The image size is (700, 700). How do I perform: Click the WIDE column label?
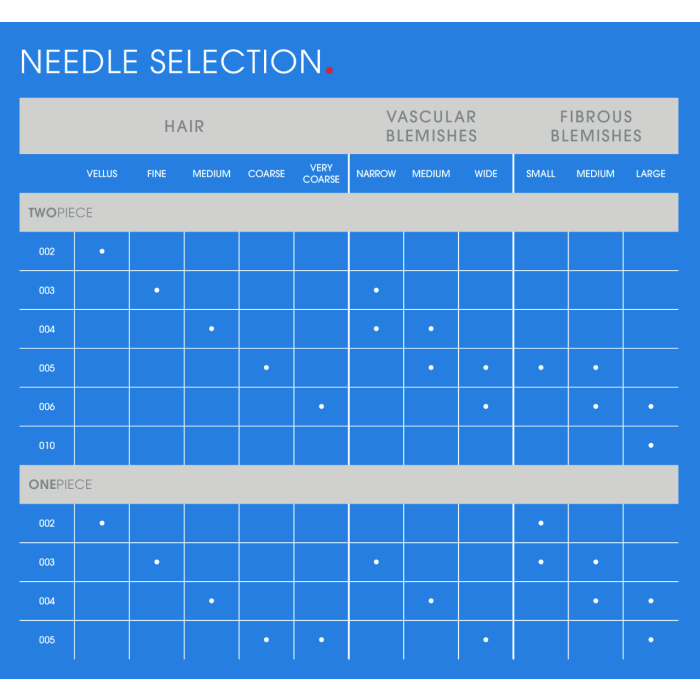486,174
